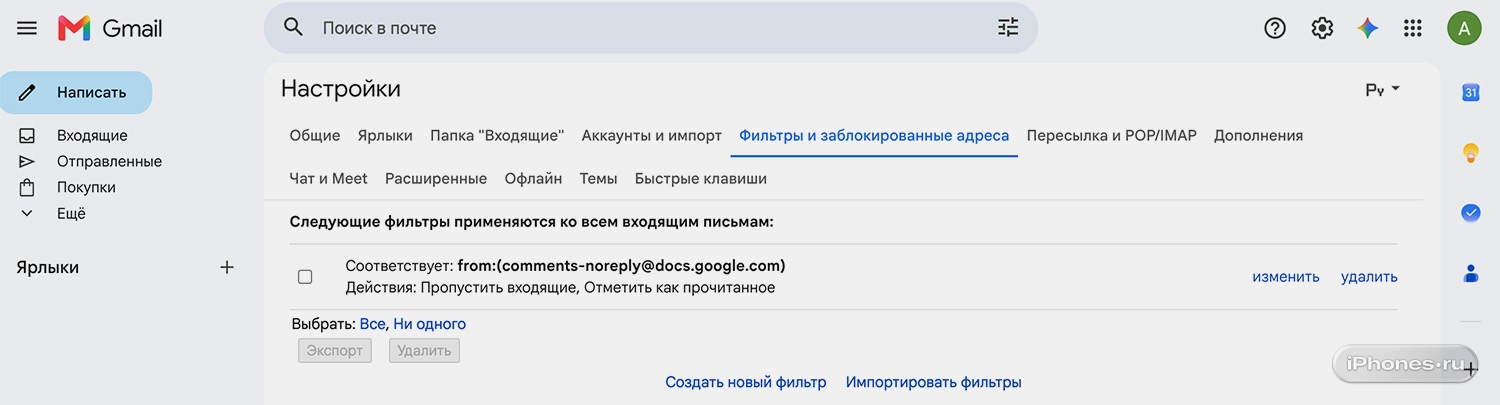Launch Gemini sparkle icon
The height and width of the screenshot is (405, 1500).
point(1368,28)
